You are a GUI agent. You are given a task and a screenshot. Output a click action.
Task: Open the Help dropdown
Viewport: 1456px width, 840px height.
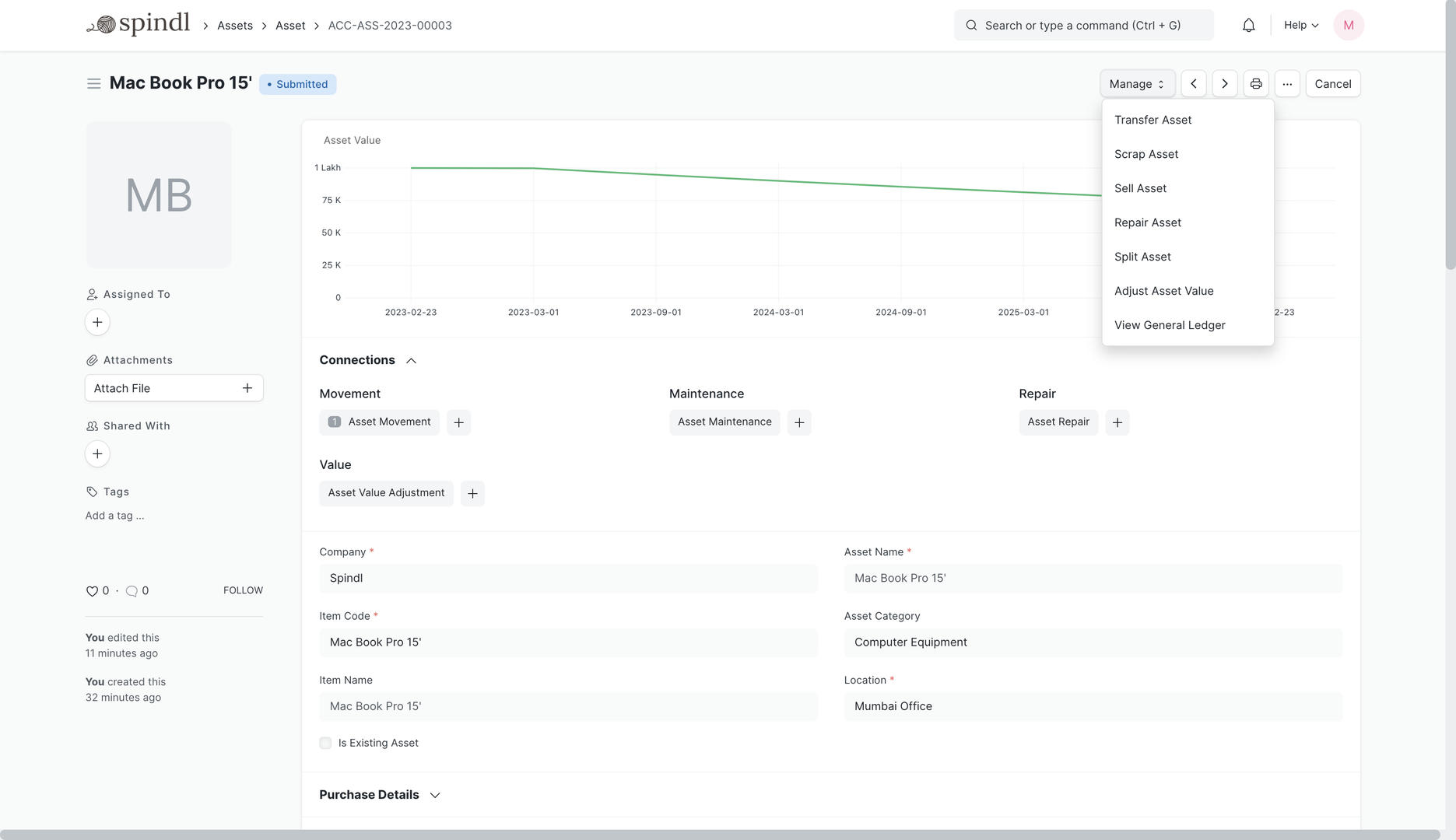coord(1301,26)
